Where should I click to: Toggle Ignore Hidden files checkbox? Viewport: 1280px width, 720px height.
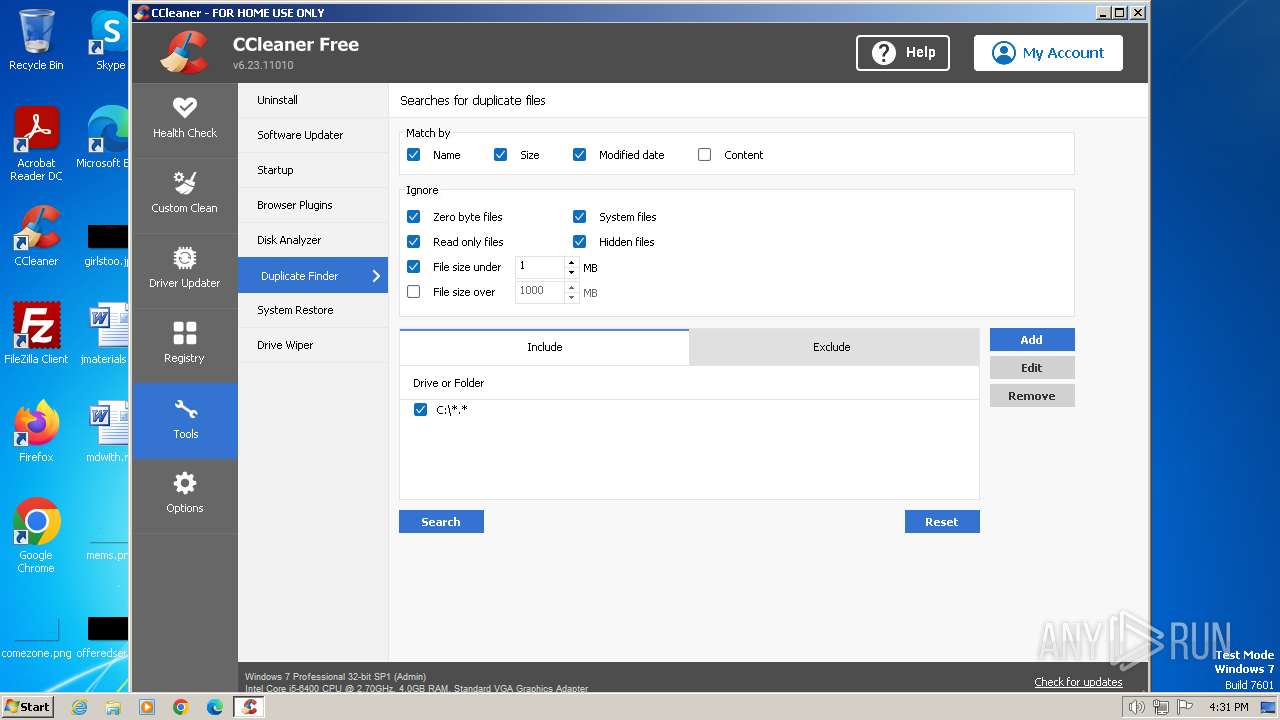click(579, 242)
